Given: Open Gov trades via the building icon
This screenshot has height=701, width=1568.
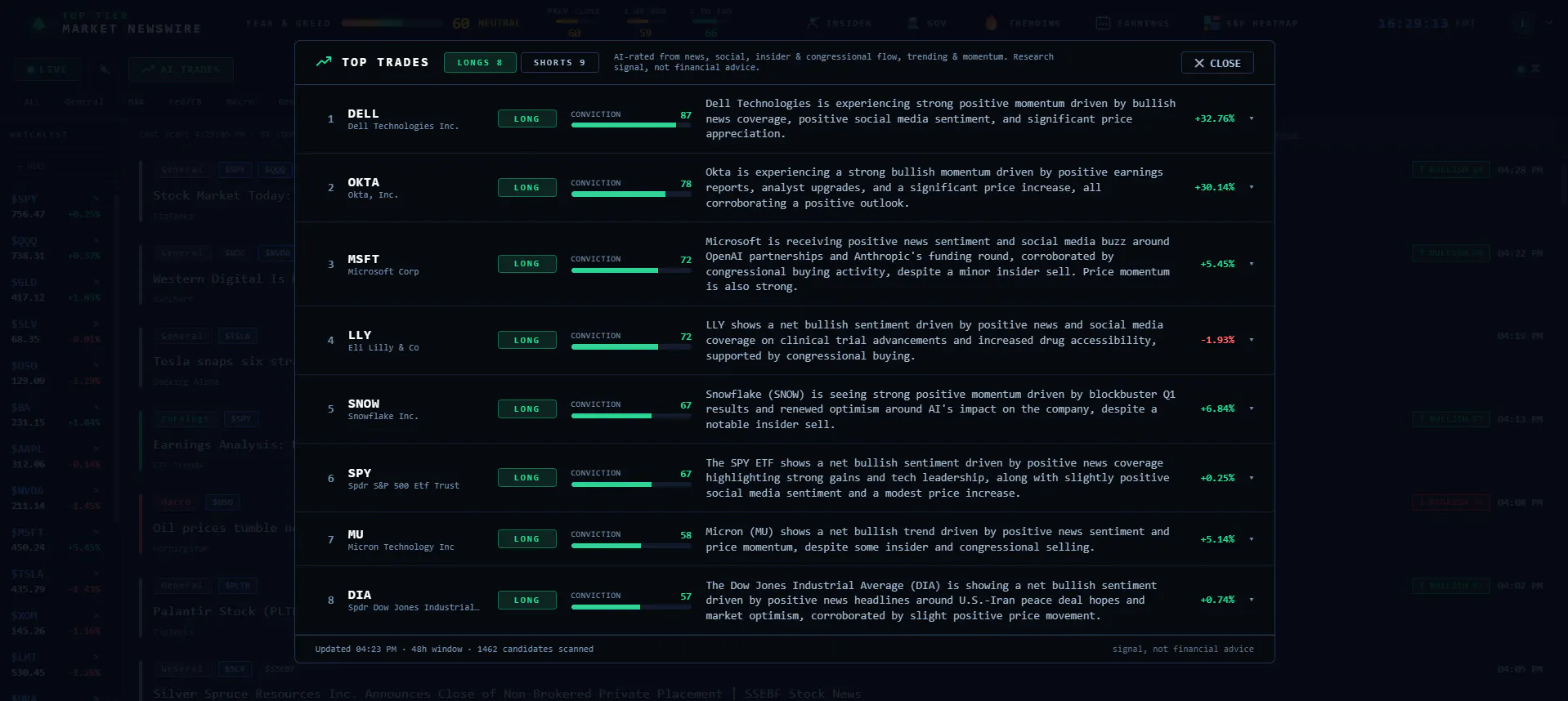Looking at the screenshot, I should tap(913, 23).
